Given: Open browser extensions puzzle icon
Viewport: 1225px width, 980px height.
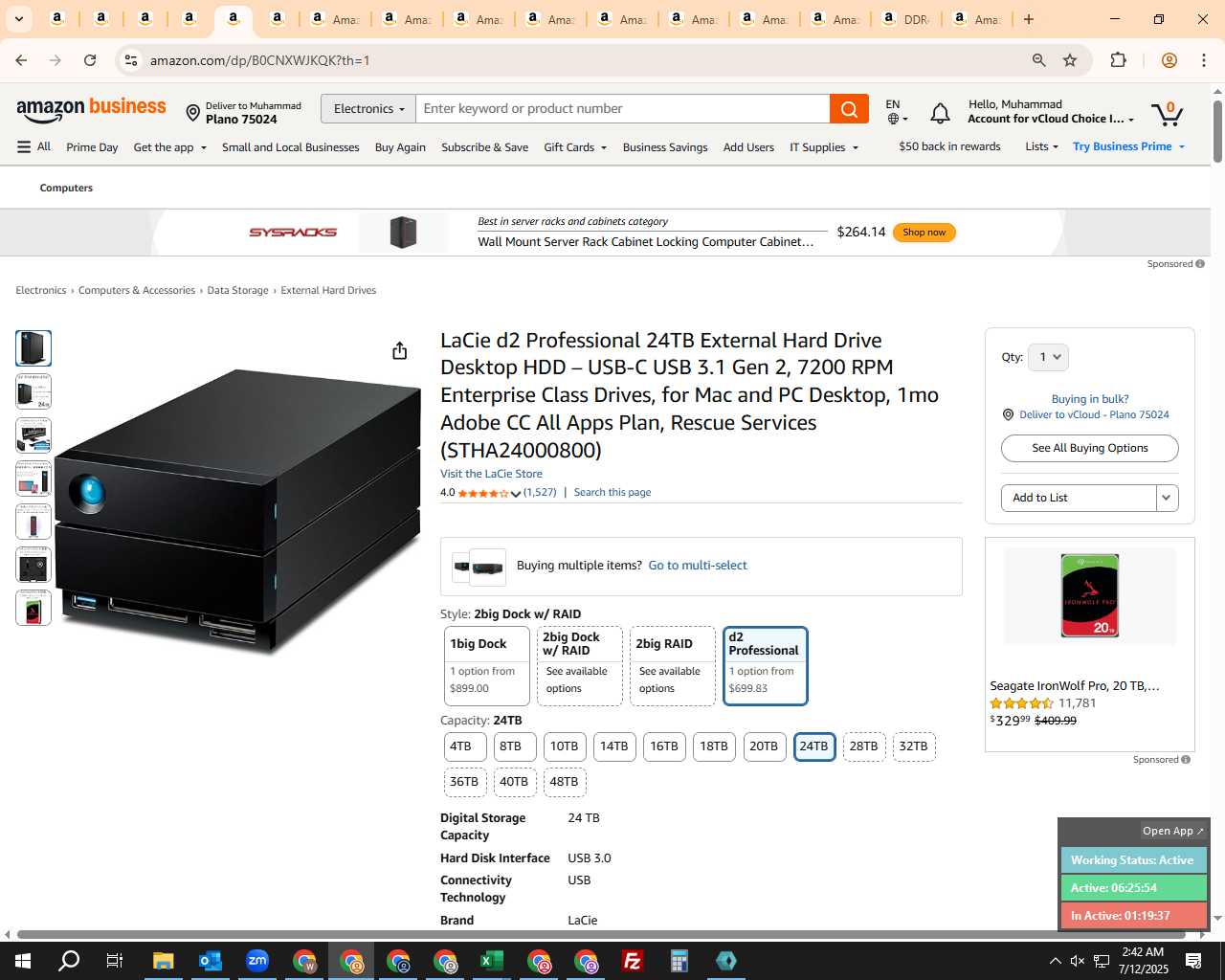Looking at the screenshot, I should [1118, 60].
